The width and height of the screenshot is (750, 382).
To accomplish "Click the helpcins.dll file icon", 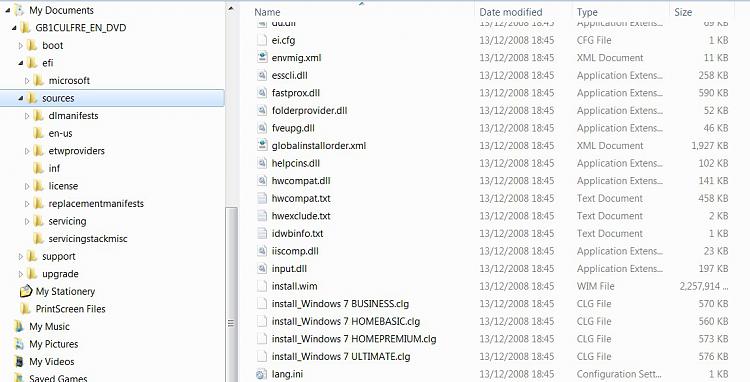I will tap(262, 163).
